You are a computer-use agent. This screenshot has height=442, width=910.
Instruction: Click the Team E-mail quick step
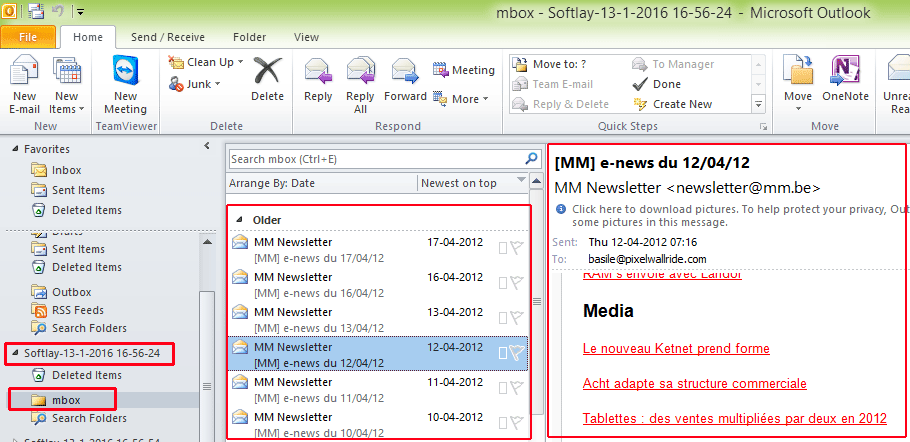[x=552, y=84]
